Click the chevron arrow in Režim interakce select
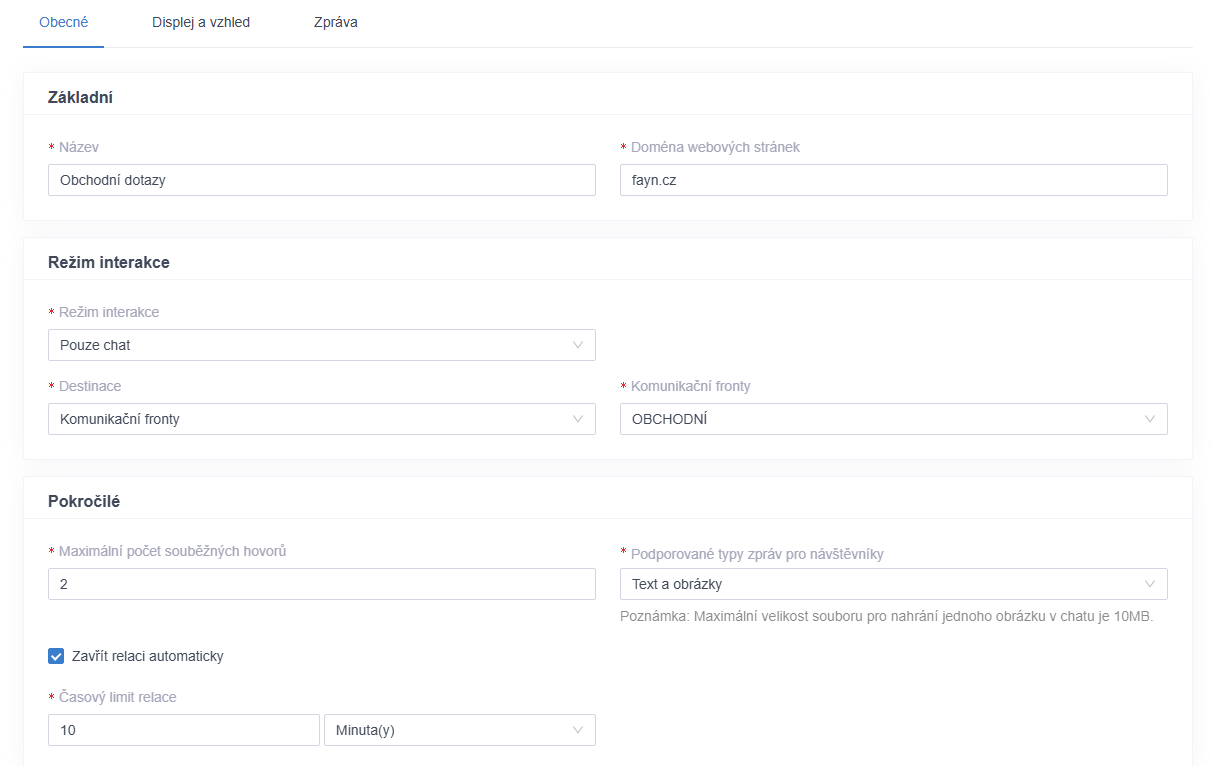Image resolution: width=1213 pixels, height=766 pixels. (577, 345)
